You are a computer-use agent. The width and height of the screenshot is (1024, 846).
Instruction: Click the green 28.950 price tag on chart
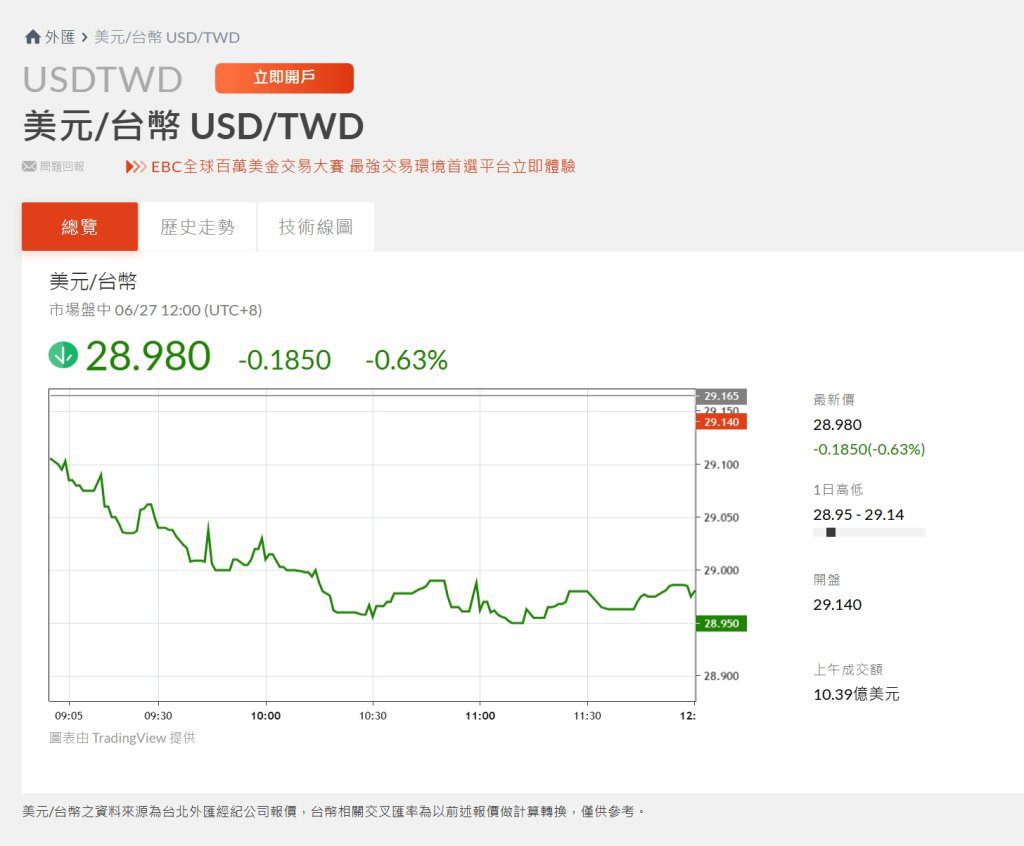(x=720, y=623)
